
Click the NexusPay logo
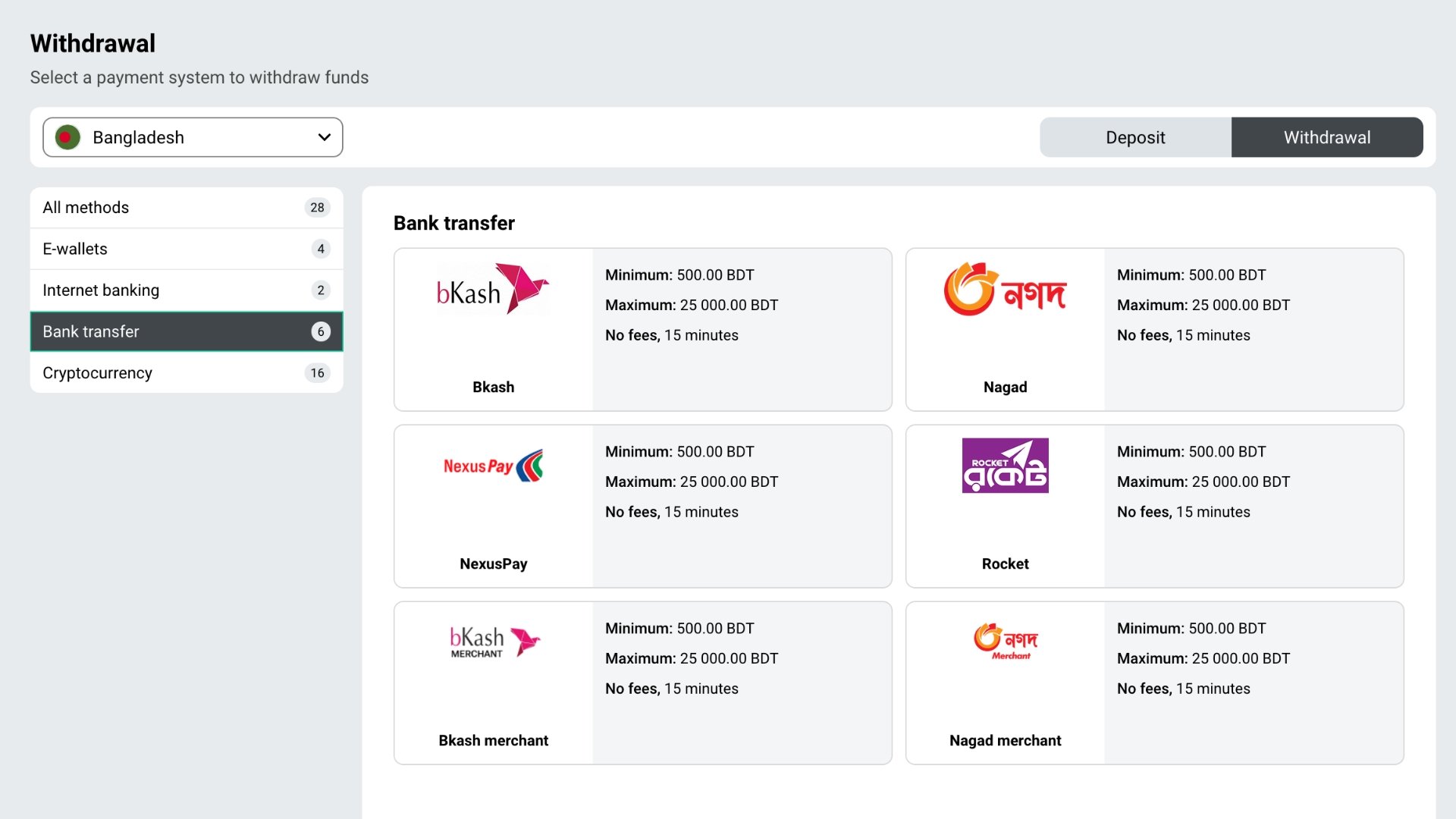point(493,466)
